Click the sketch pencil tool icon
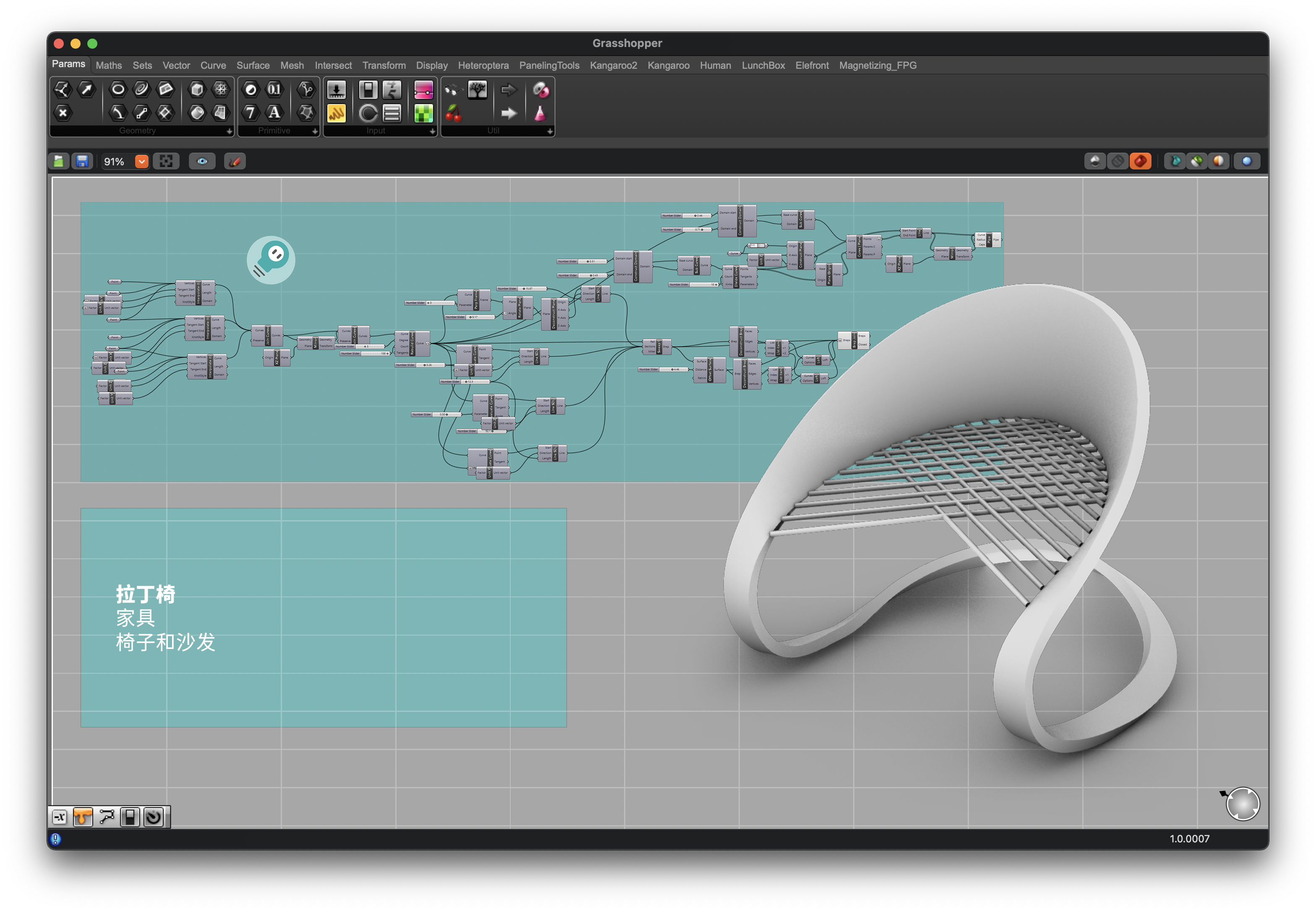The width and height of the screenshot is (1316, 912). point(235,162)
